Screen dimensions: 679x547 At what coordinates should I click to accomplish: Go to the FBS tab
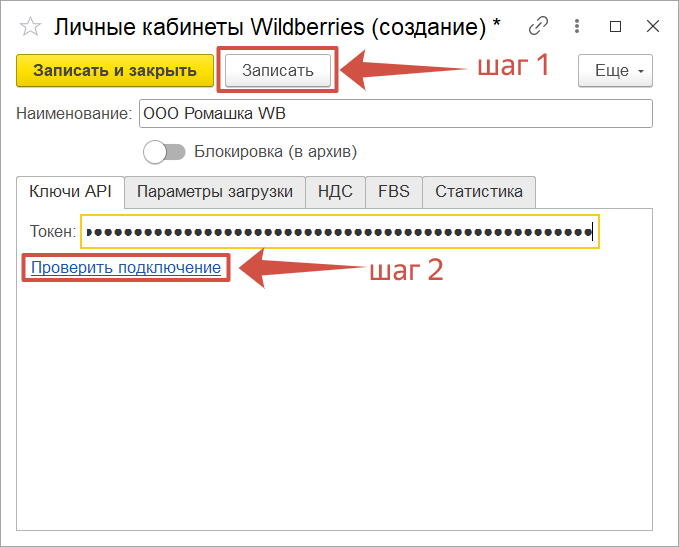click(393, 191)
